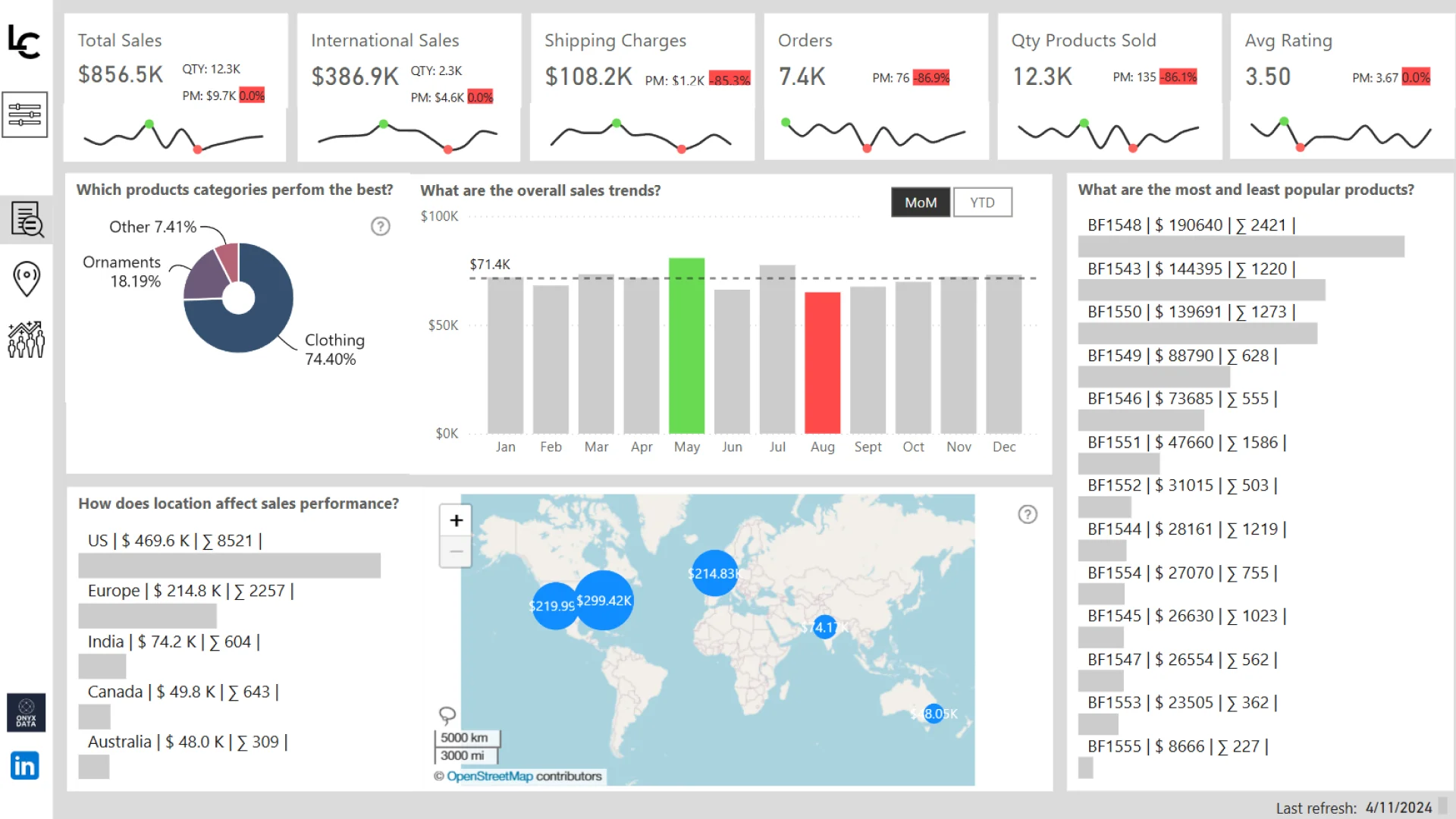Image resolution: width=1456 pixels, height=819 pixels.
Task: Click the Orders -86.9% change badge
Action: (x=931, y=77)
